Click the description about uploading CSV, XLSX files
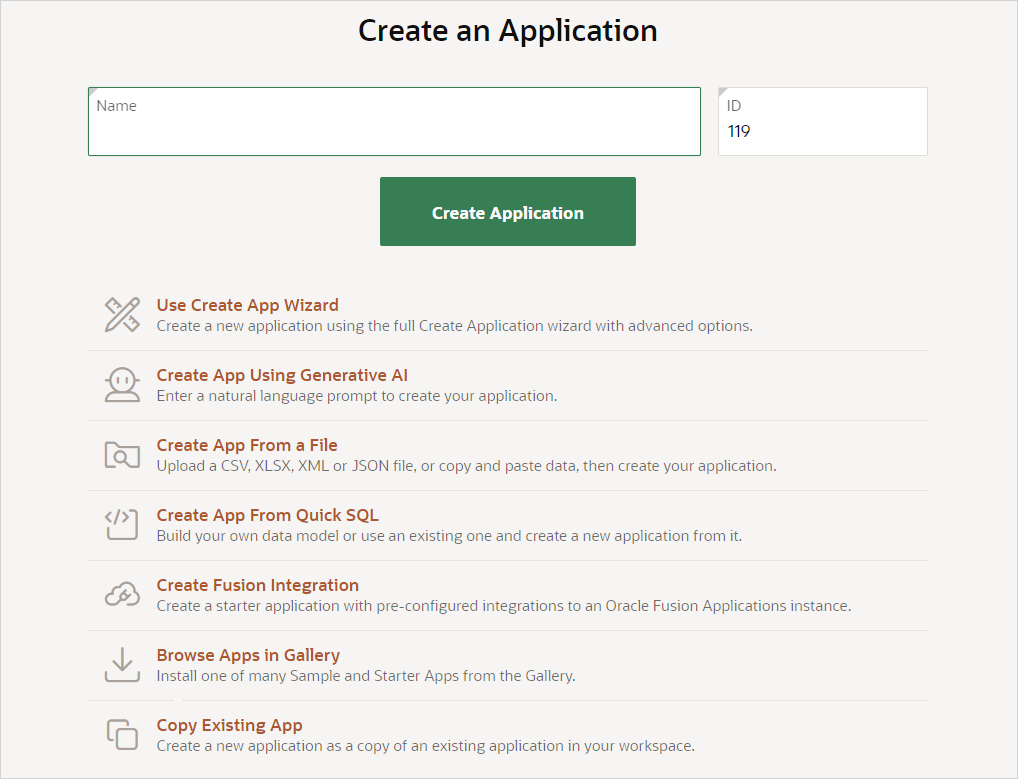The width and height of the screenshot is (1018, 779). (x=466, y=466)
